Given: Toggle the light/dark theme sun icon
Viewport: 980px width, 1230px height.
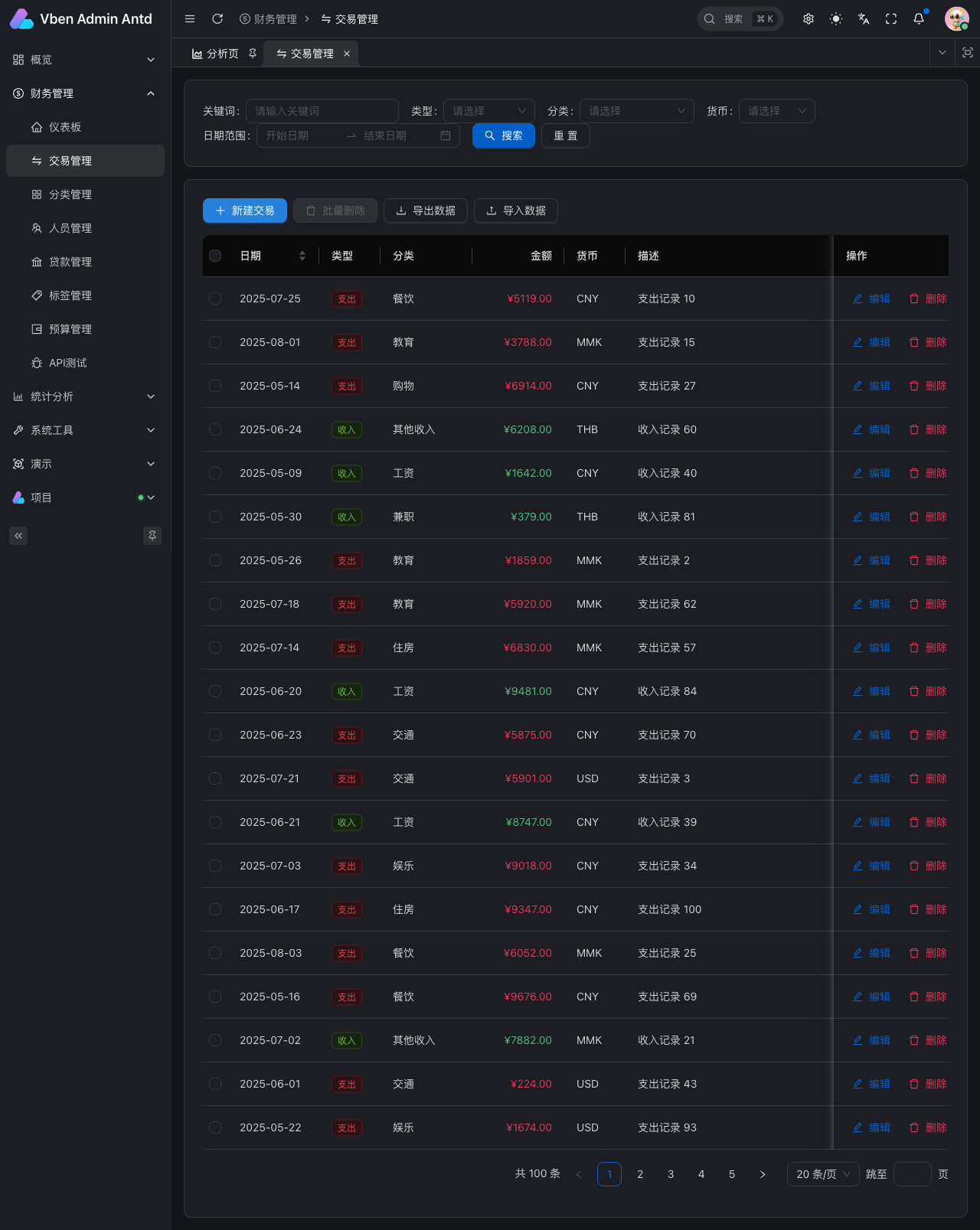Looking at the screenshot, I should 836,19.
